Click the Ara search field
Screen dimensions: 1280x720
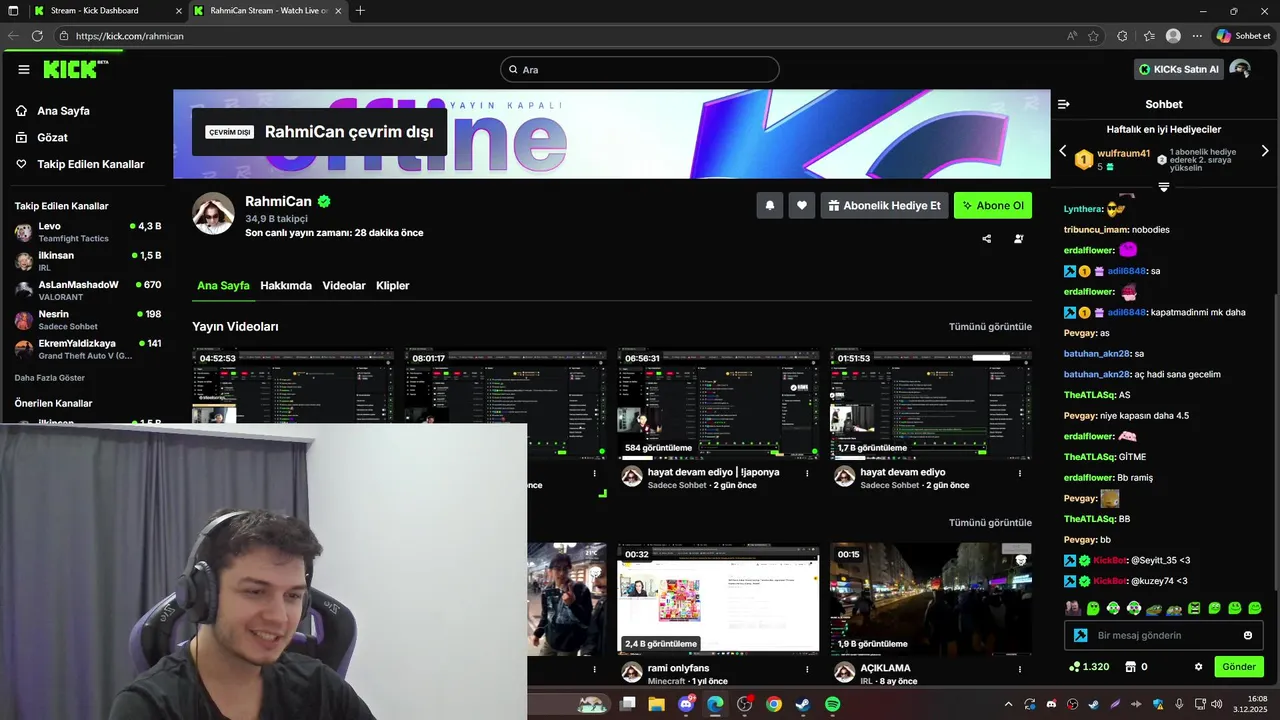click(640, 70)
